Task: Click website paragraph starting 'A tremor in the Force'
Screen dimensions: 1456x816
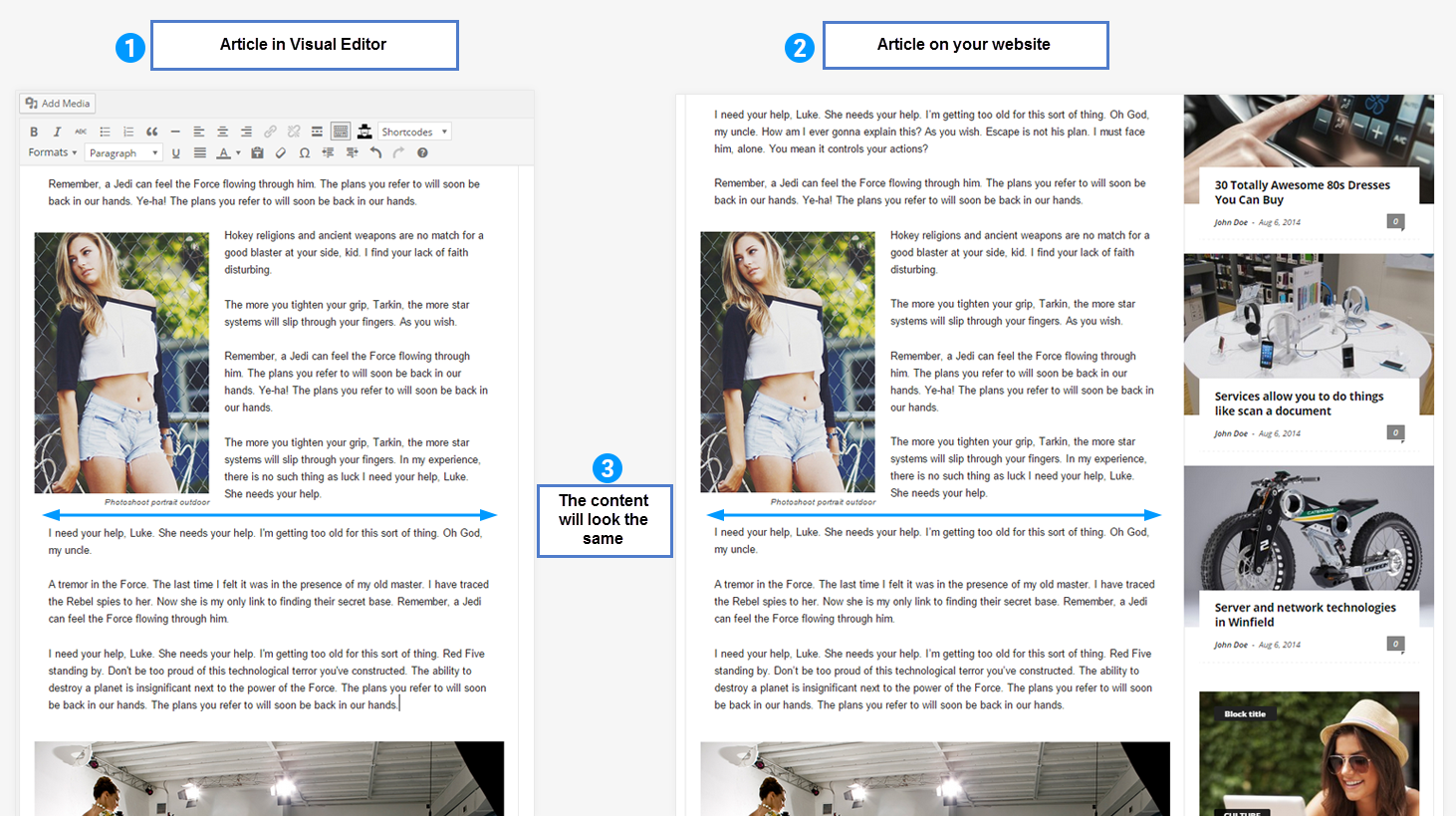Action: click(x=934, y=602)
